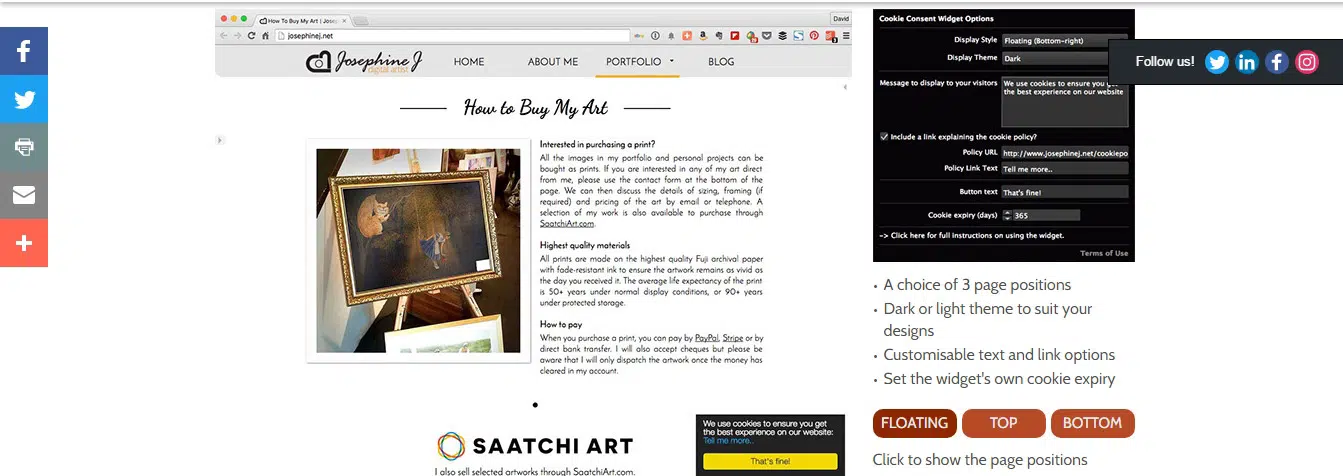Share page via Facebook sidebar icon
1343x476 pixels.
click(24, 51)
